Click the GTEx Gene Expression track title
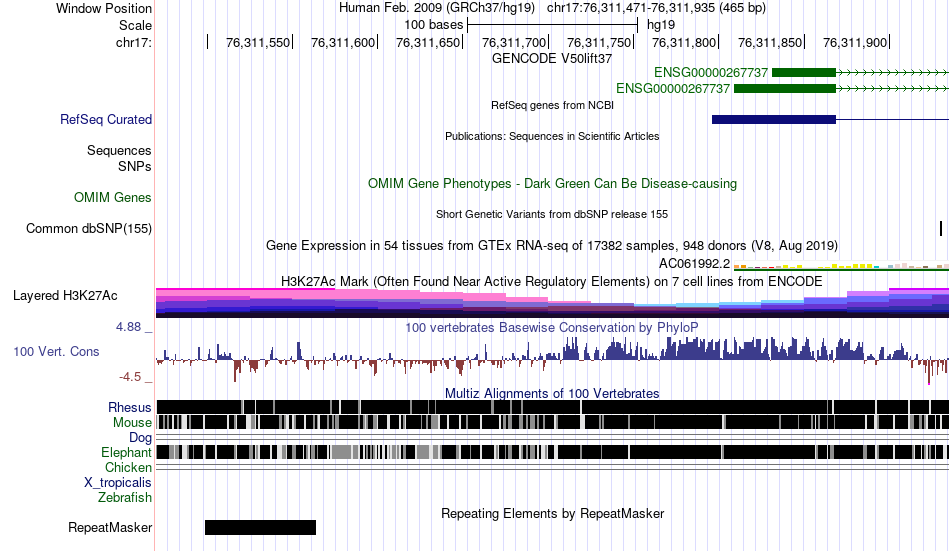The width and height of the screenshot is (950, 551). (552, 245)
